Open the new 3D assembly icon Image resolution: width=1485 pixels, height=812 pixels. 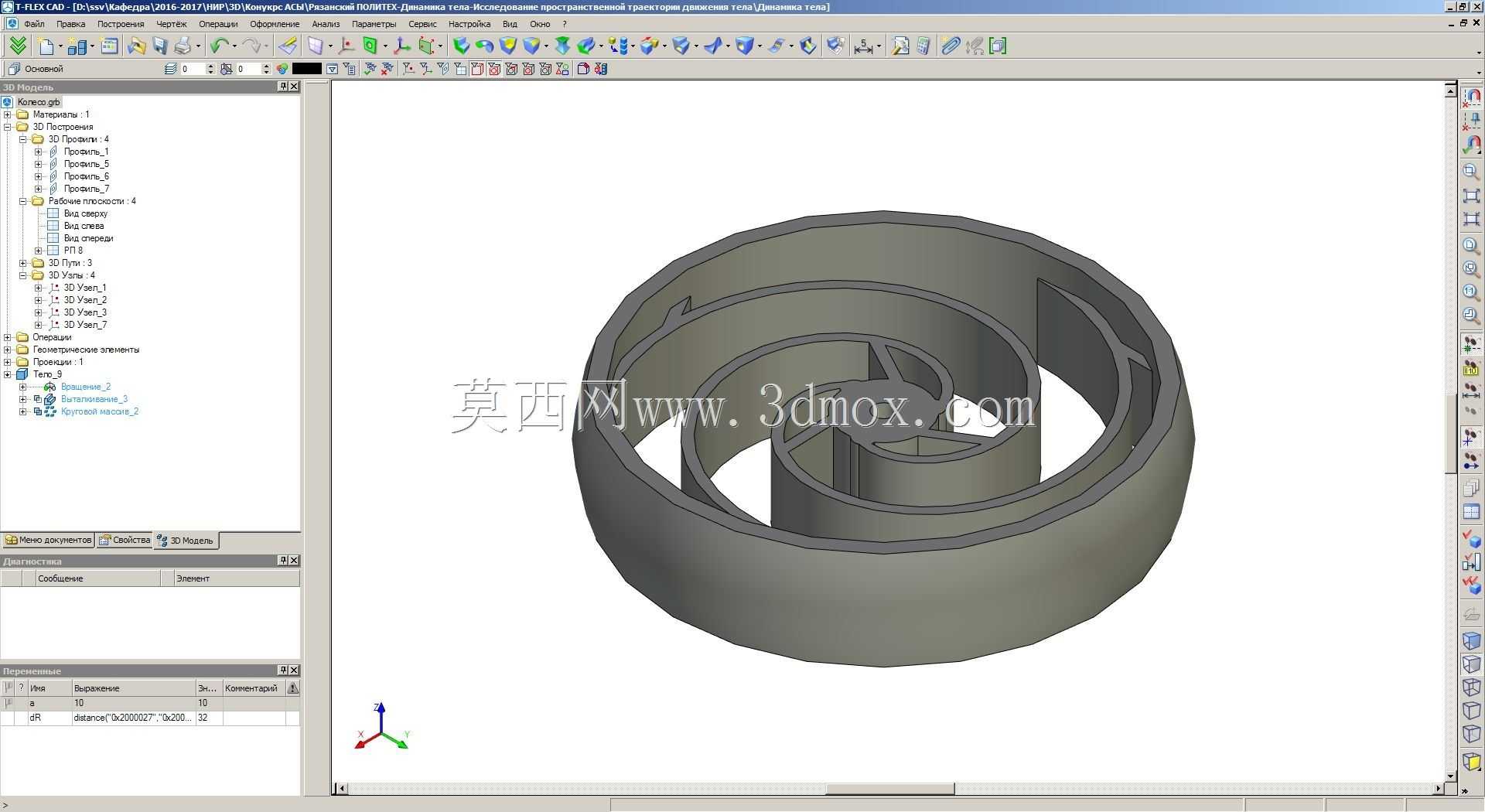click(x=77, y=46)
